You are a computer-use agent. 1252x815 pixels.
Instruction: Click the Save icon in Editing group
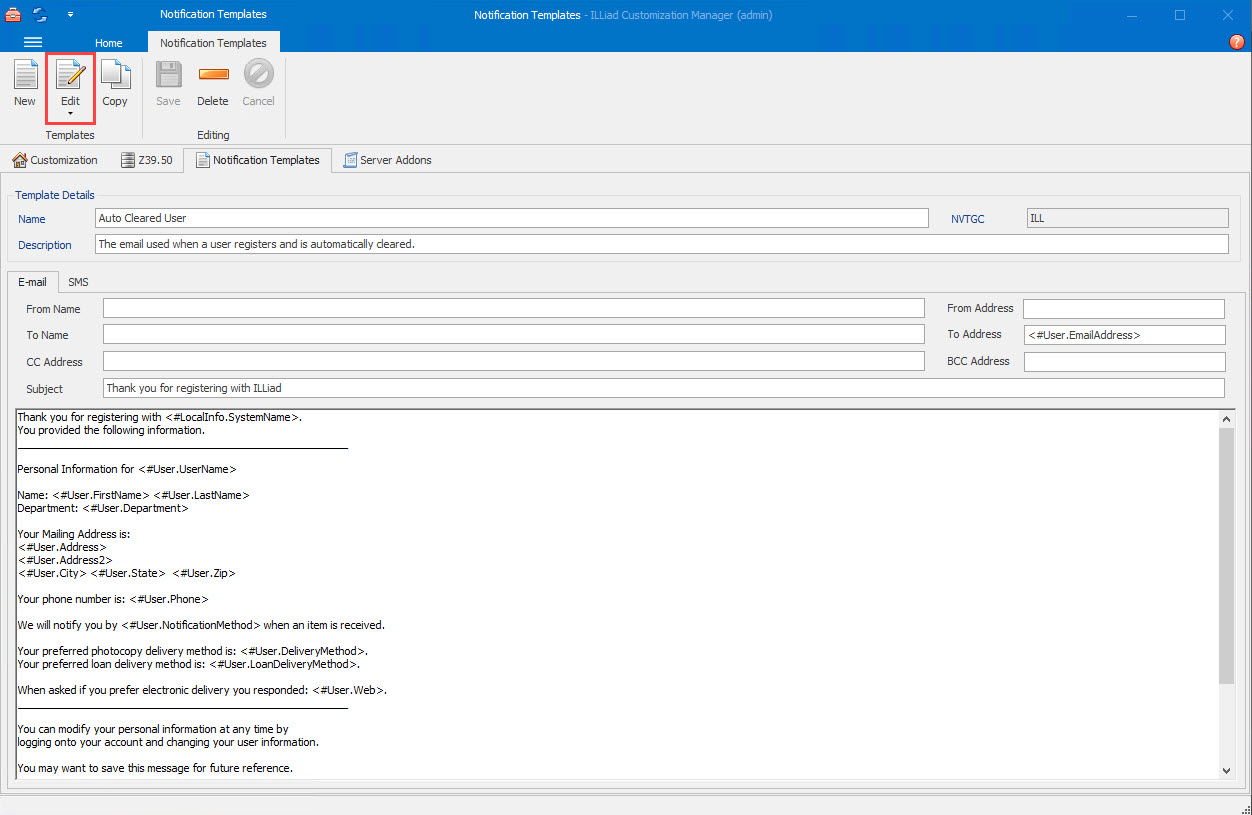(x=168, y=76)
